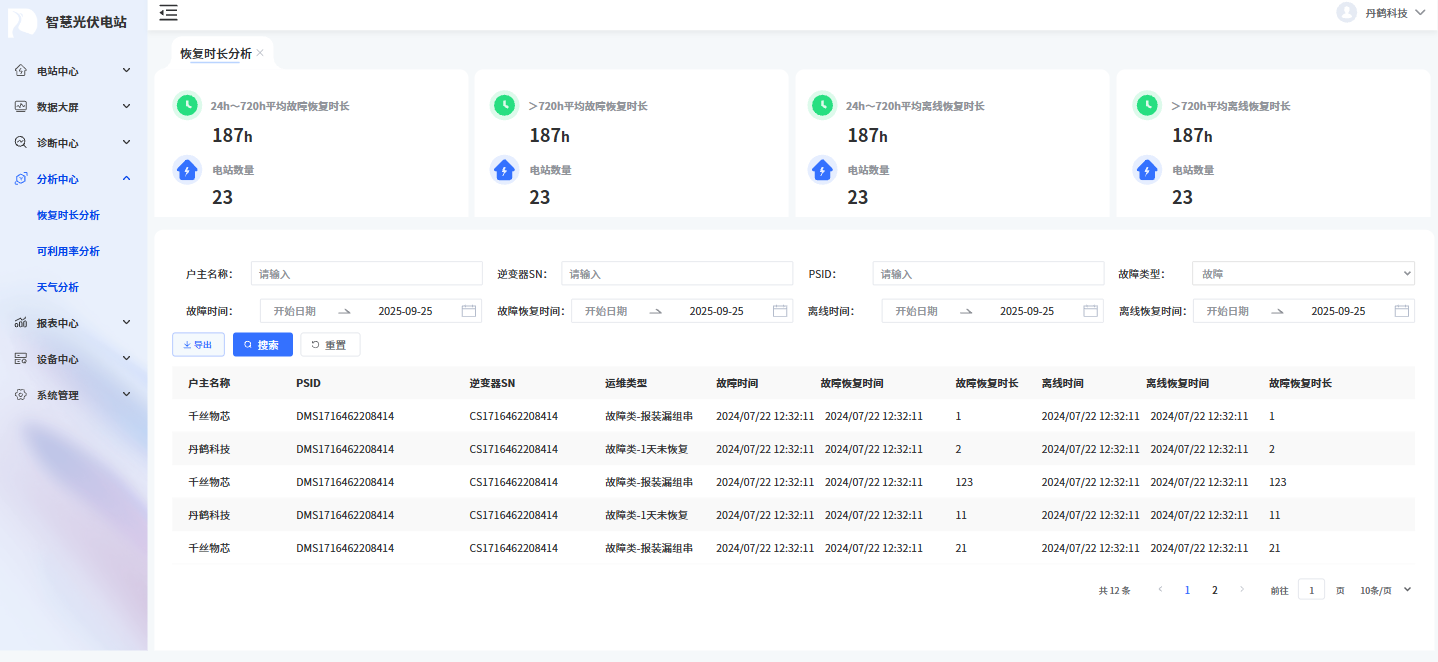Open the 故障类型 dropdown
Image resolution: width=1438 pixels, height=662 pixels.
[1302, 273]
